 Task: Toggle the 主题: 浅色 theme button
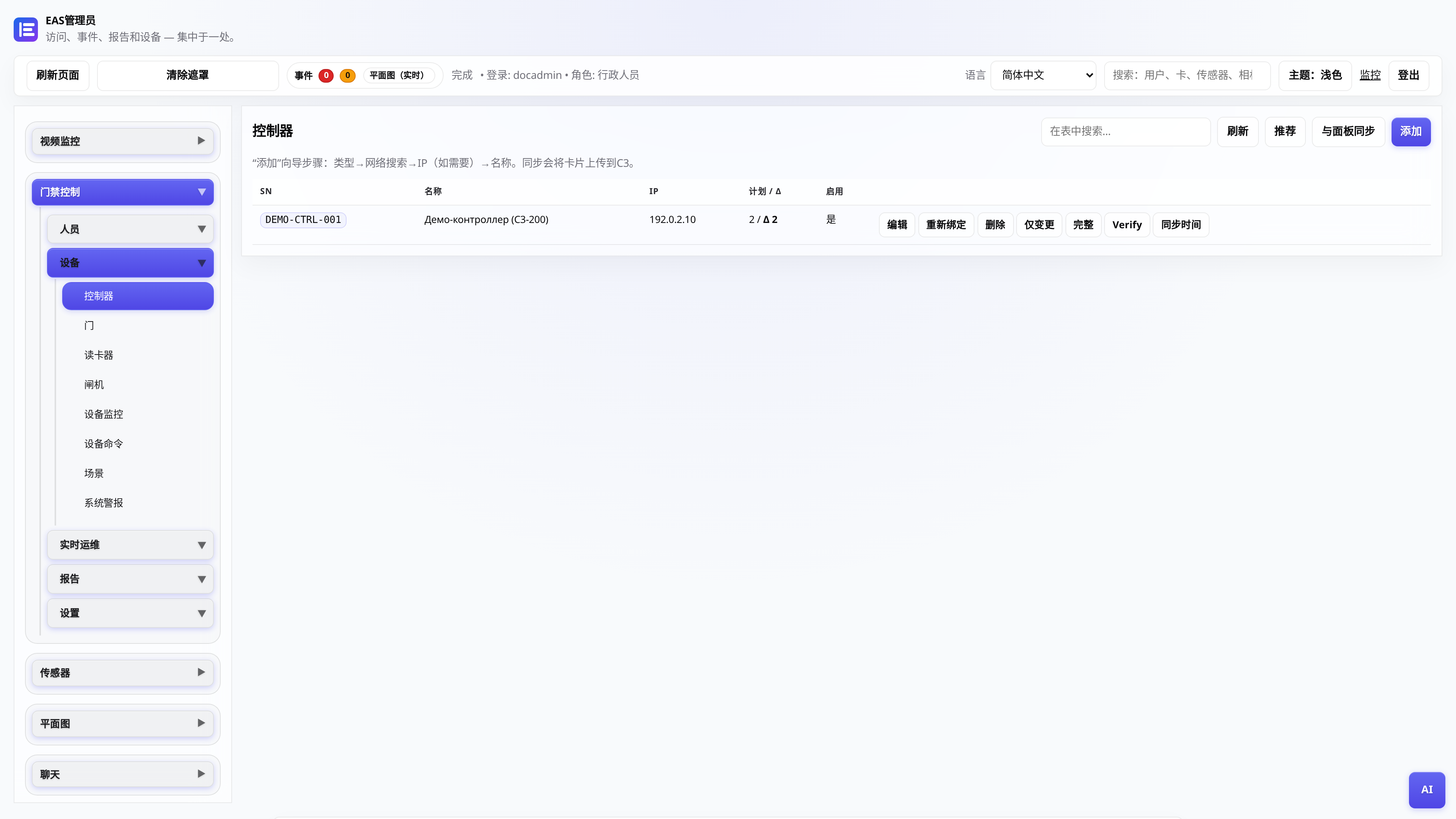click(1315, 75)
